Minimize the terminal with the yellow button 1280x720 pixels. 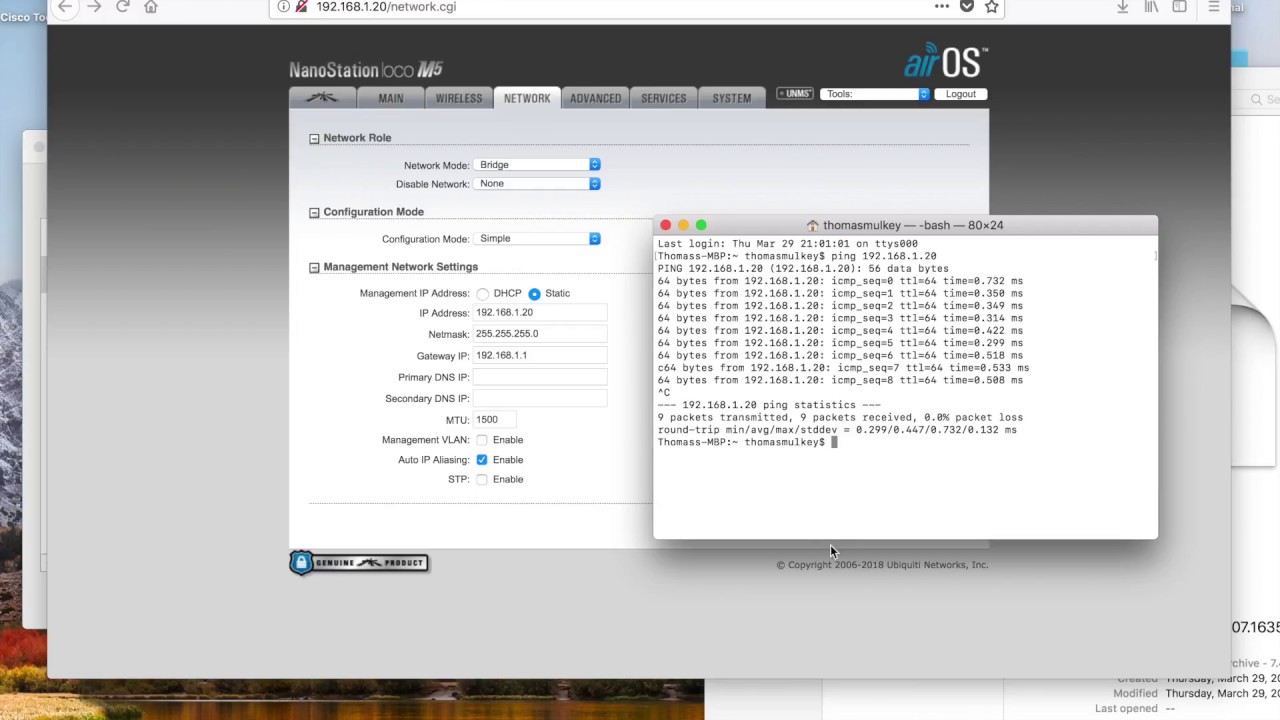(x=684, y=226)
